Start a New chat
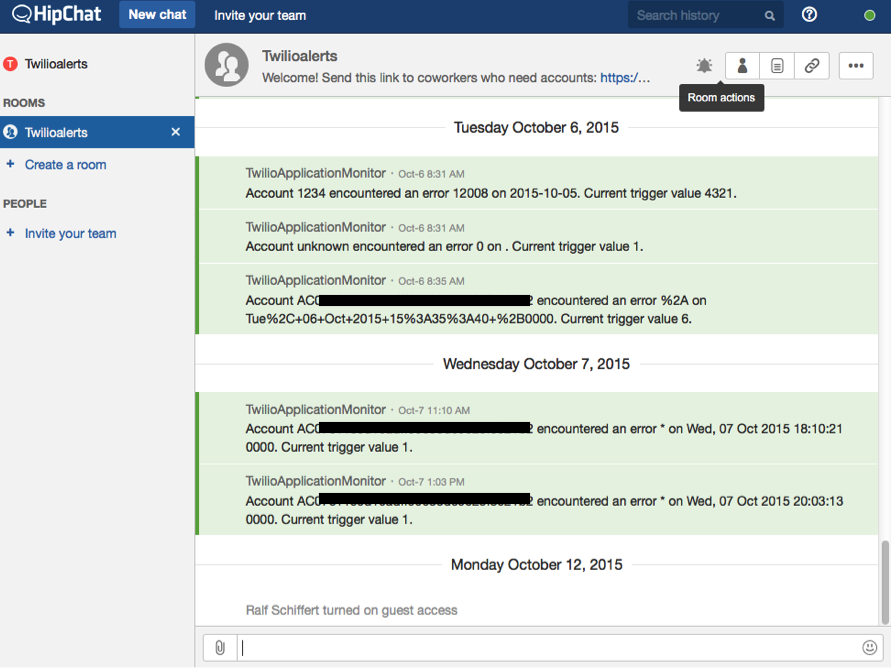 click(157, 15)
